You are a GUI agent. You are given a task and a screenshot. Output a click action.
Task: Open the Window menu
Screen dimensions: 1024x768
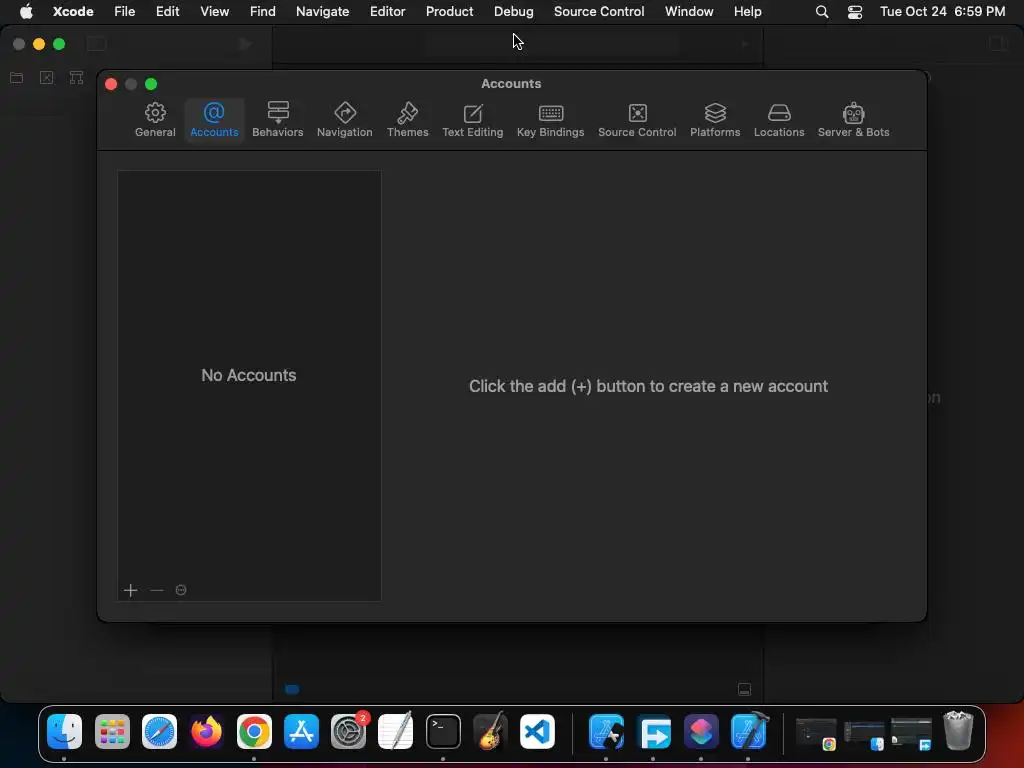[689, 11]
